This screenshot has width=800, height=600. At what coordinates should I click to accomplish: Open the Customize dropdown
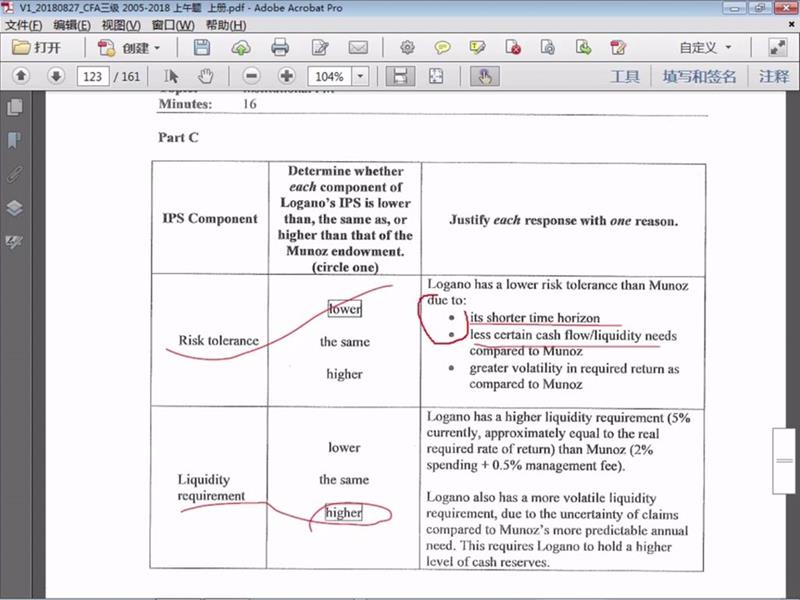[x=706, y=47]
